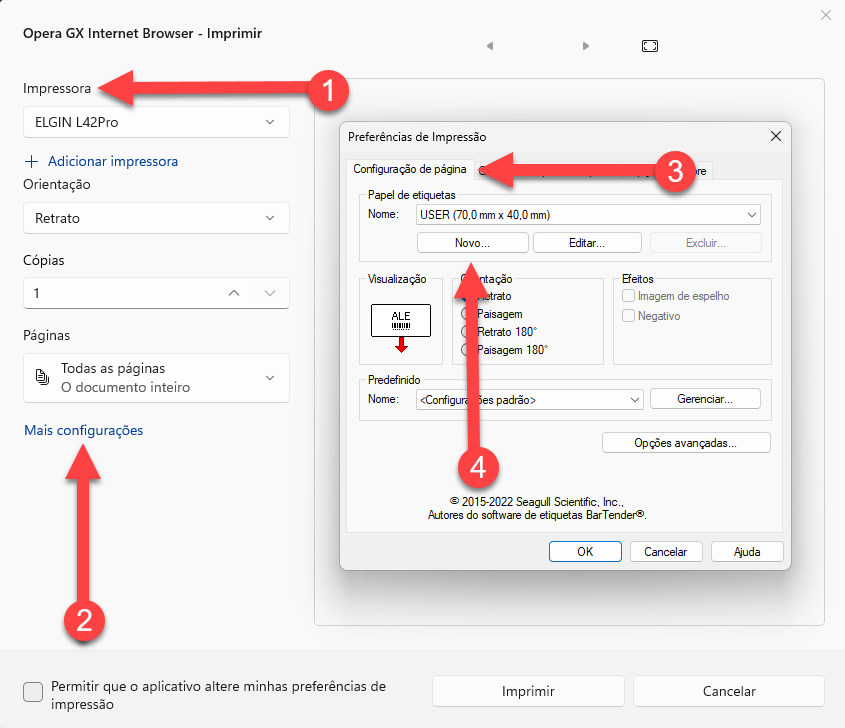This screenshot has width=845, height=728.
Task: Go to the previous preview page arrow
Action: 490,46
